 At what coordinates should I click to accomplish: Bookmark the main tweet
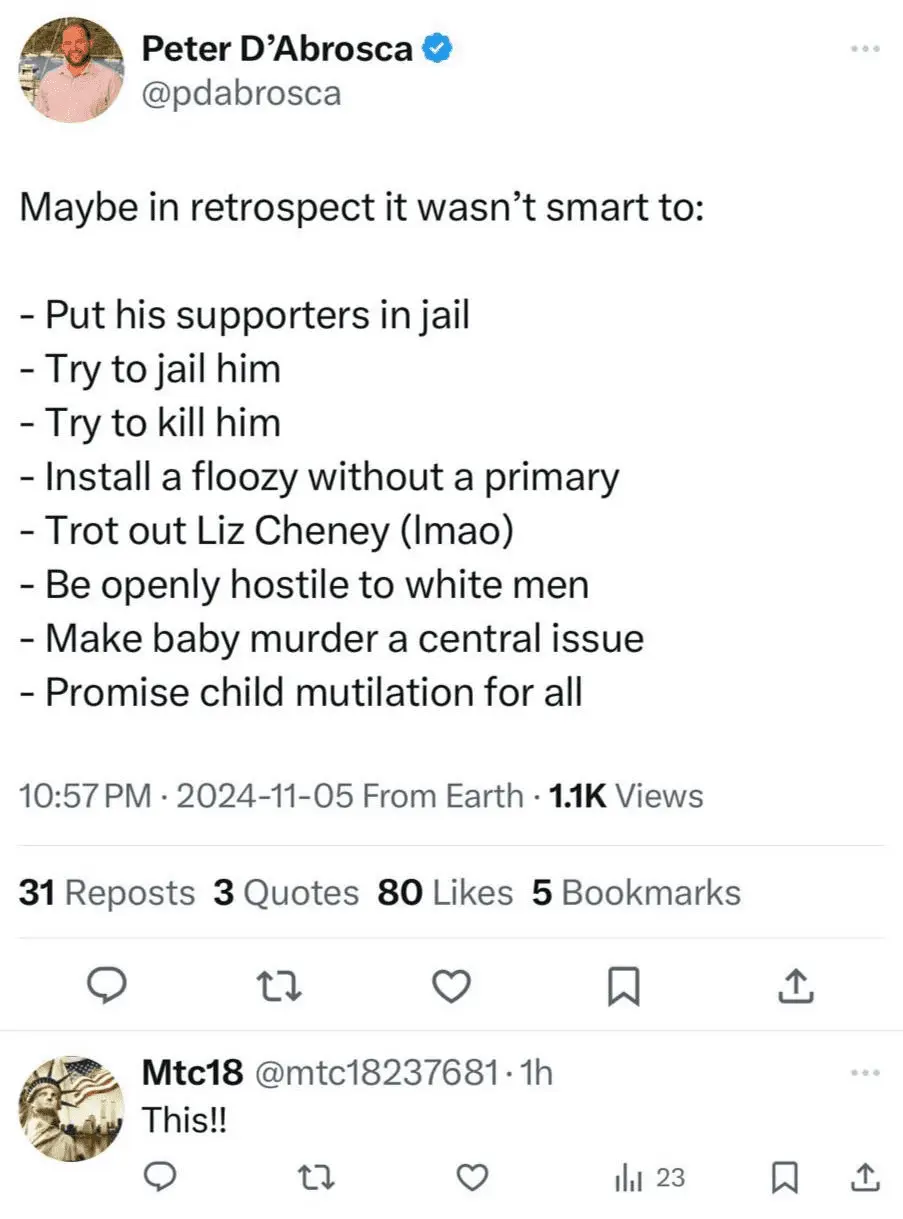tap(623, 988)
